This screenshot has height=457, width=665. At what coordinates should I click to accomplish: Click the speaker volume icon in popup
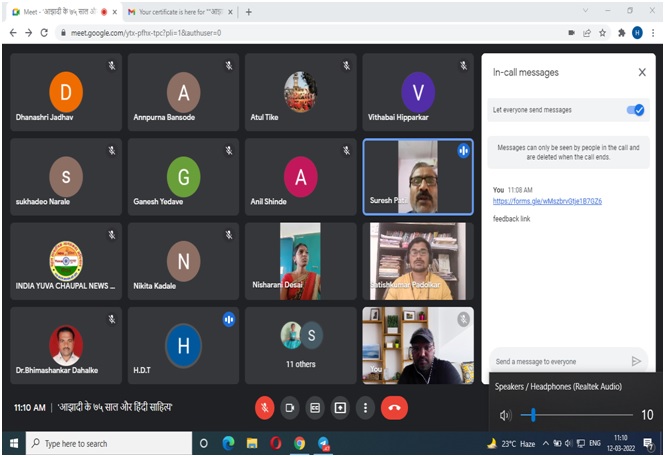click(505, 415)
